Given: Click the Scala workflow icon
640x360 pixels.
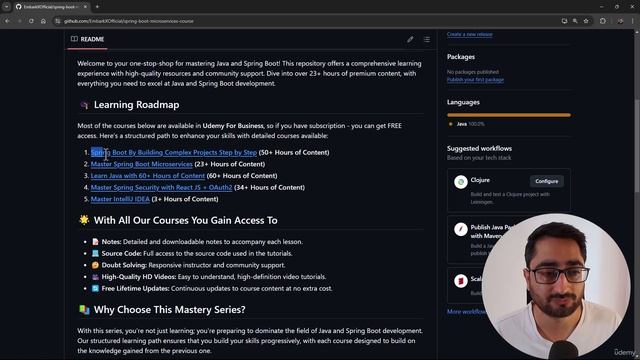Looking at the screenshot, I should pyautogui.click(x=461, y=281).
